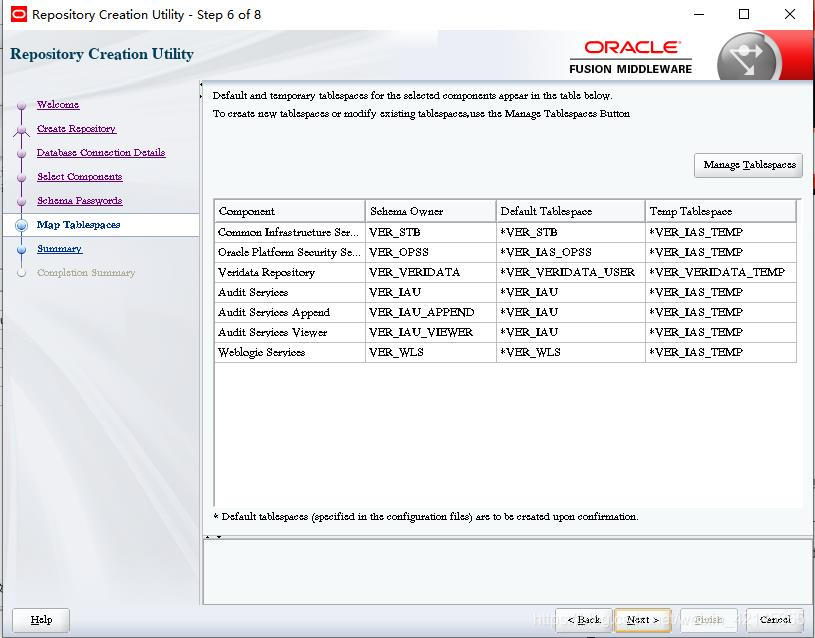The width and height of the screenshot is (815, 638).
Task: Click the empty message log area
Action: (507, 572)
